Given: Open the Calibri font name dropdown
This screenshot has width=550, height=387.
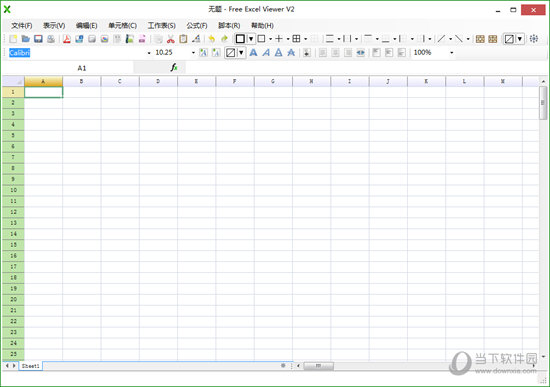Looking at the screenshot, I should click(149, 53).
